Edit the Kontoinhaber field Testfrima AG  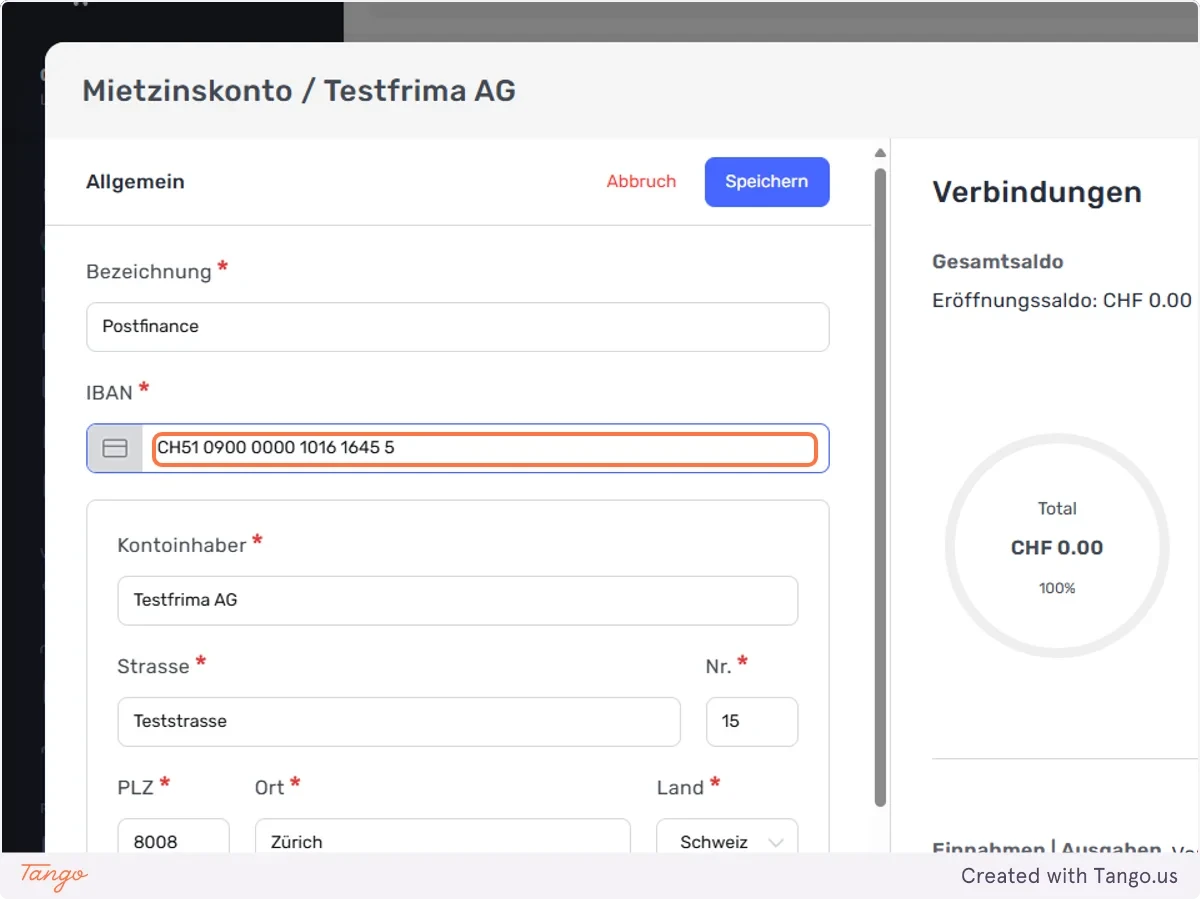click(x=458, y=600)
